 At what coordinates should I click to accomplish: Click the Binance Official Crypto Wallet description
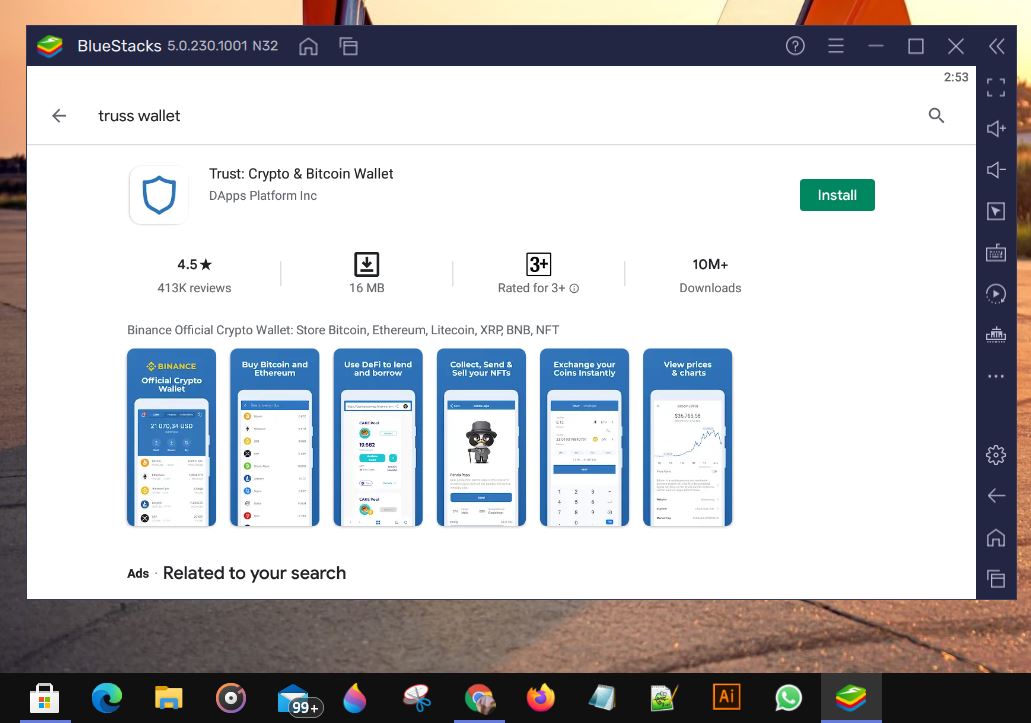tap(343, 330)
